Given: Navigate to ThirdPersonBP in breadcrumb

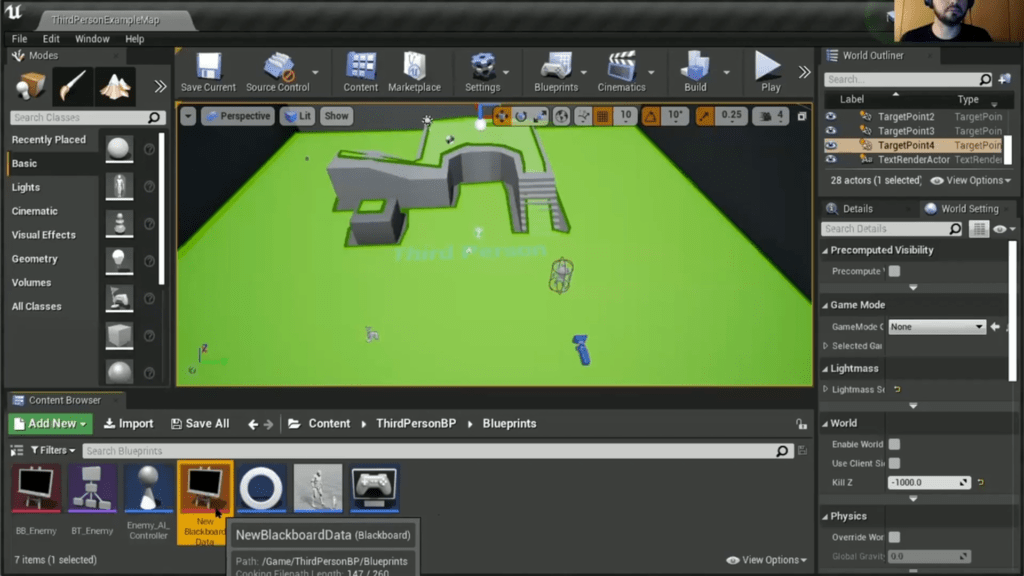Looking at the screenshot, I should click(416, 424).
